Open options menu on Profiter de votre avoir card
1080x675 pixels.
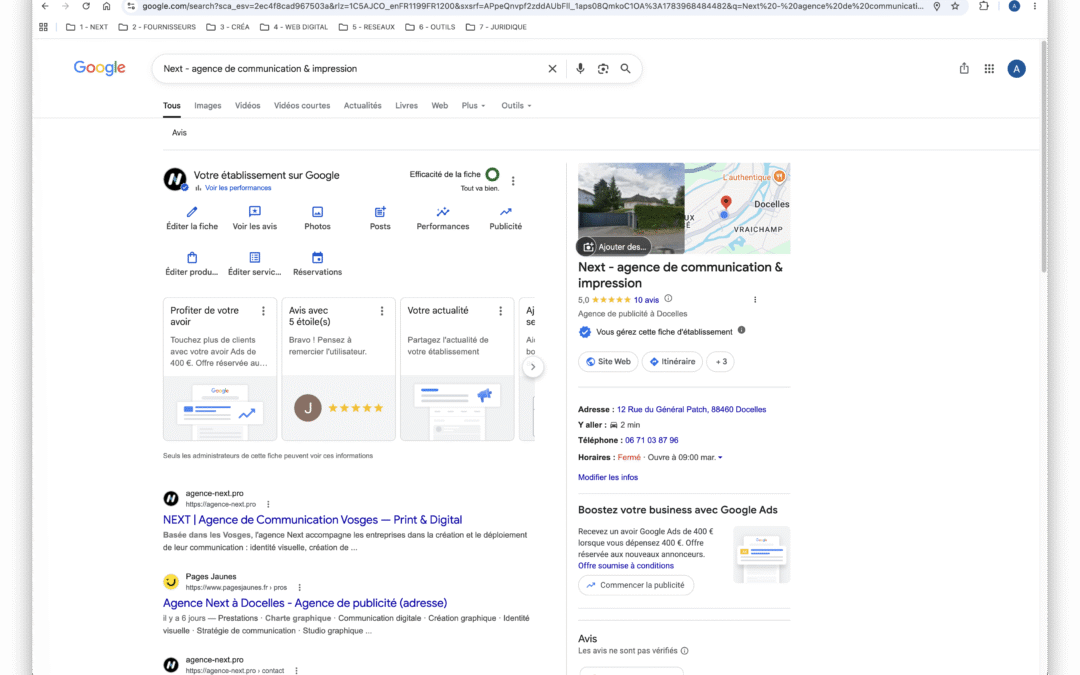[x=263, y=311]
